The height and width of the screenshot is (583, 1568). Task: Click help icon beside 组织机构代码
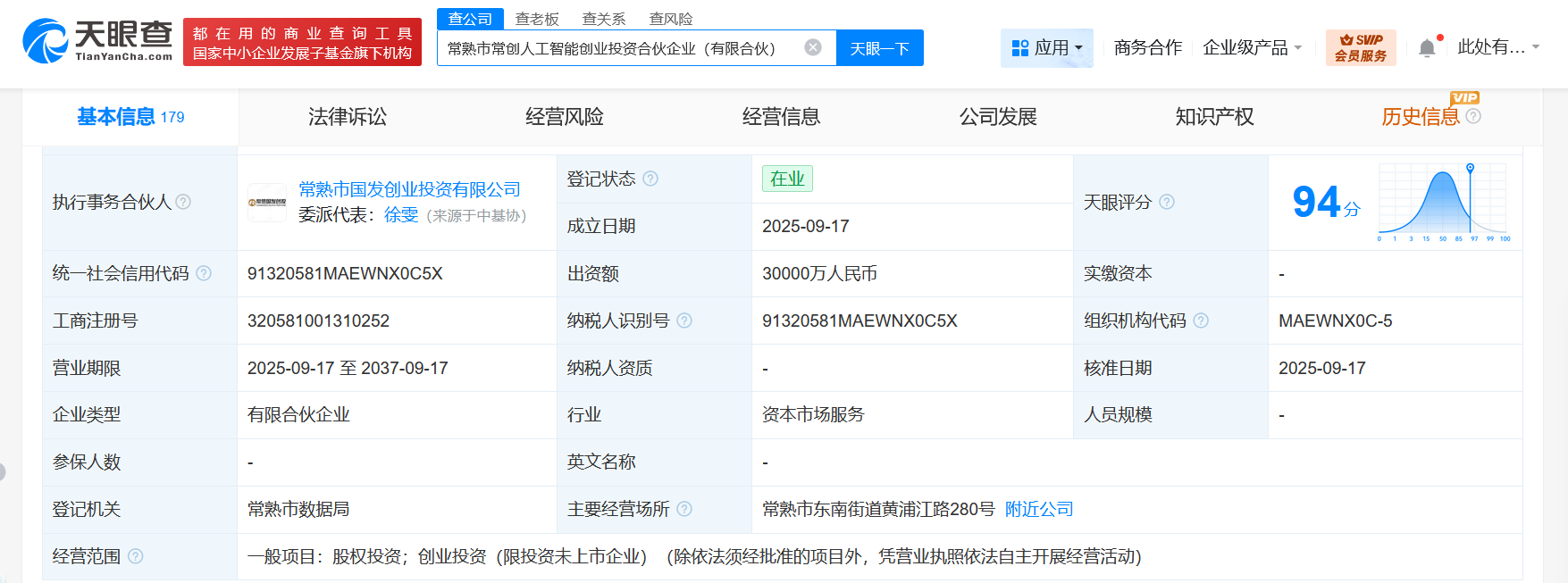click(1201, 321)
